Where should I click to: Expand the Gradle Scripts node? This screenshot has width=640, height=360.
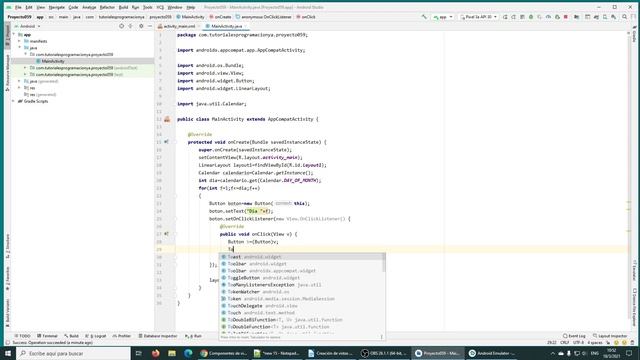(x=14, y=101)
